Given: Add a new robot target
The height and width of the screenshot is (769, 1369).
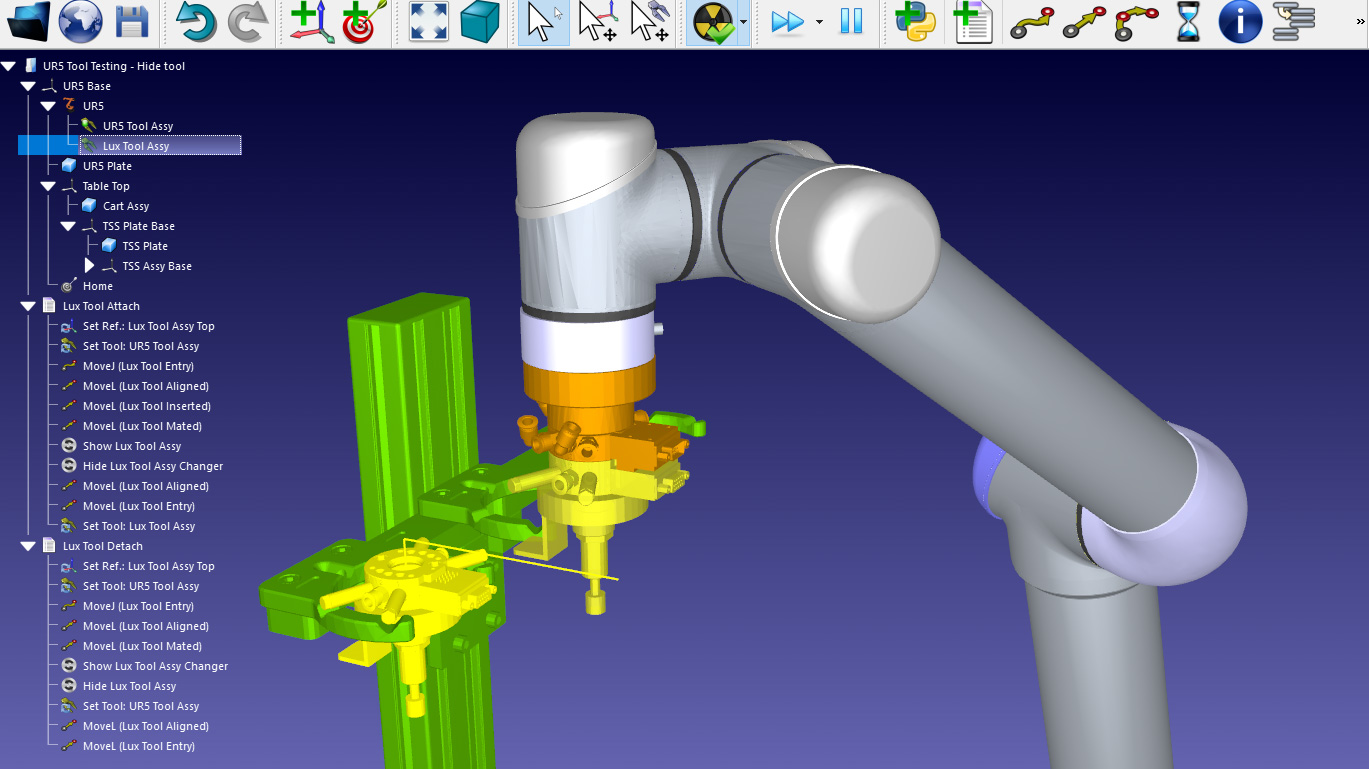Looking at the screenshot, I should (361, 21).
